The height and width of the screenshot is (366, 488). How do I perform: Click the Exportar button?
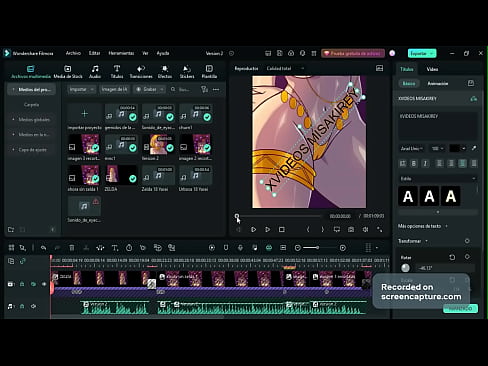tap(422, 53)
